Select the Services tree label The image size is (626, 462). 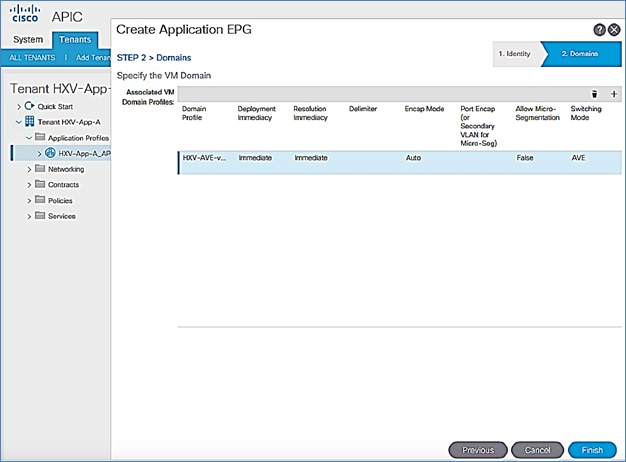click(x=61, y=216)
